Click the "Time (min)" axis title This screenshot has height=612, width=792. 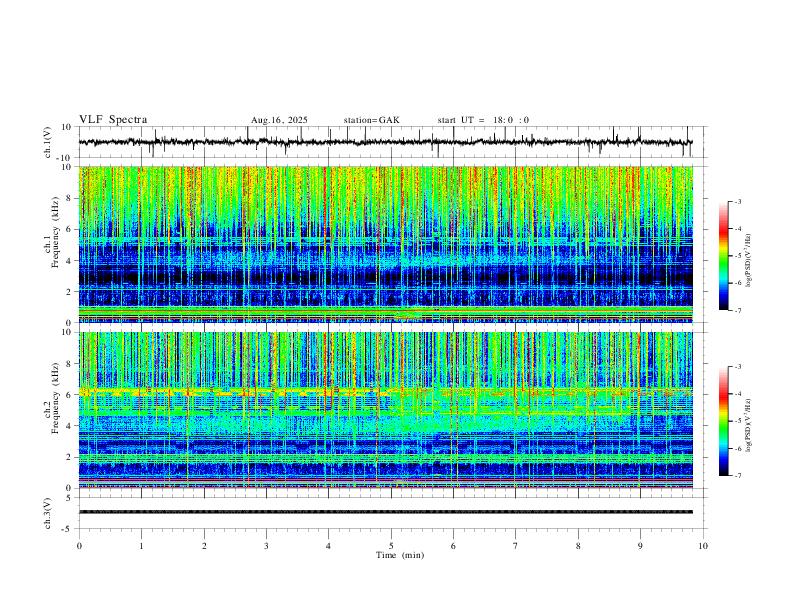click(x=400, y=555)
